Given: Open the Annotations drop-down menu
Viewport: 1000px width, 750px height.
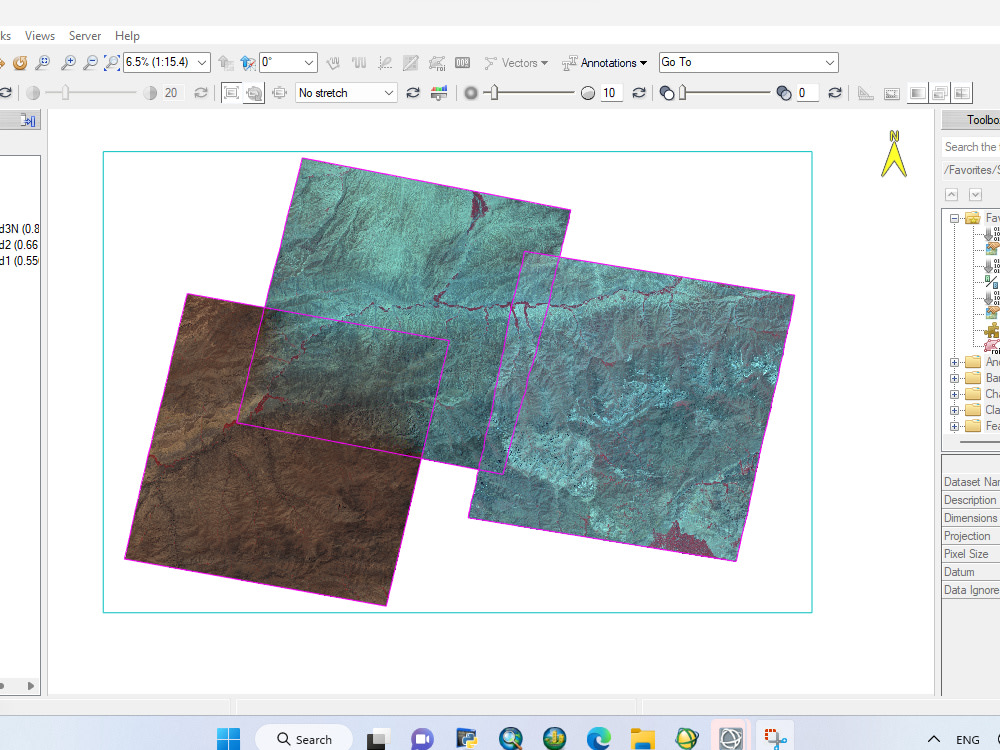Looking at the screenshot, I should tap(605, 62).
